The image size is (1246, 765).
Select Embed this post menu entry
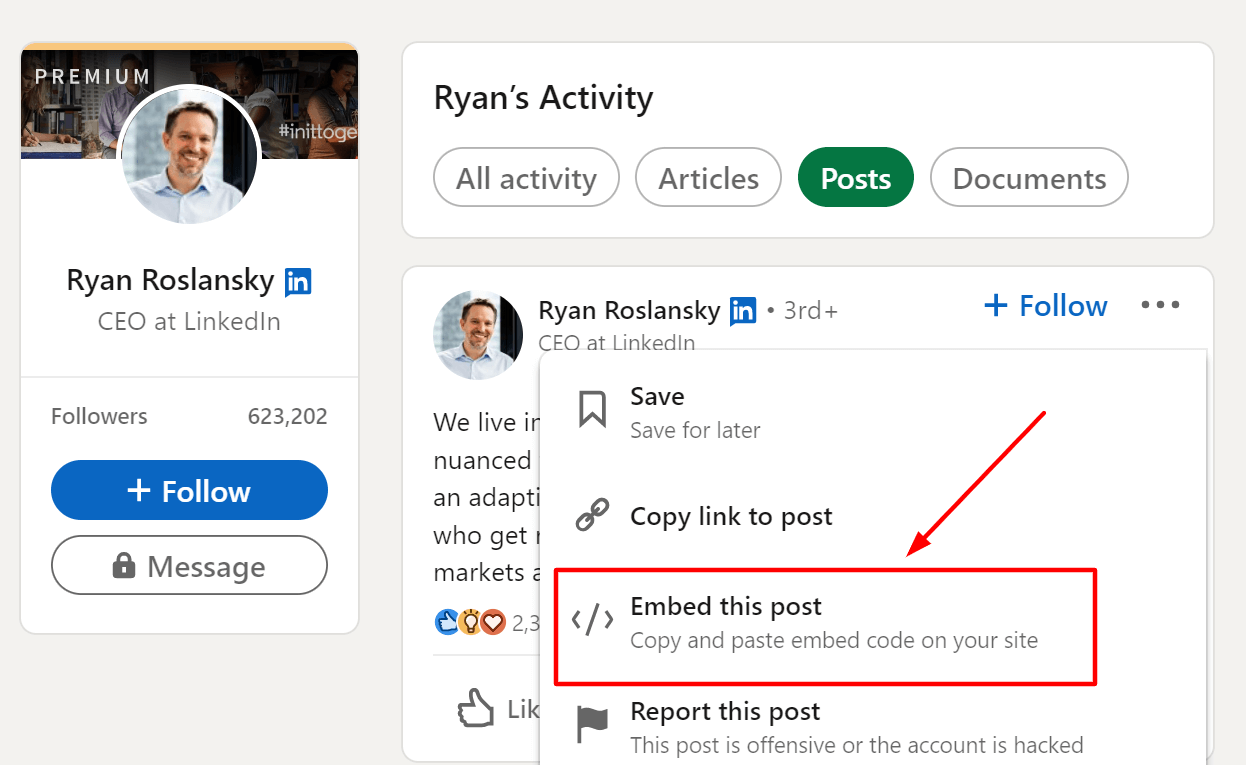click(x=726, y=606)
